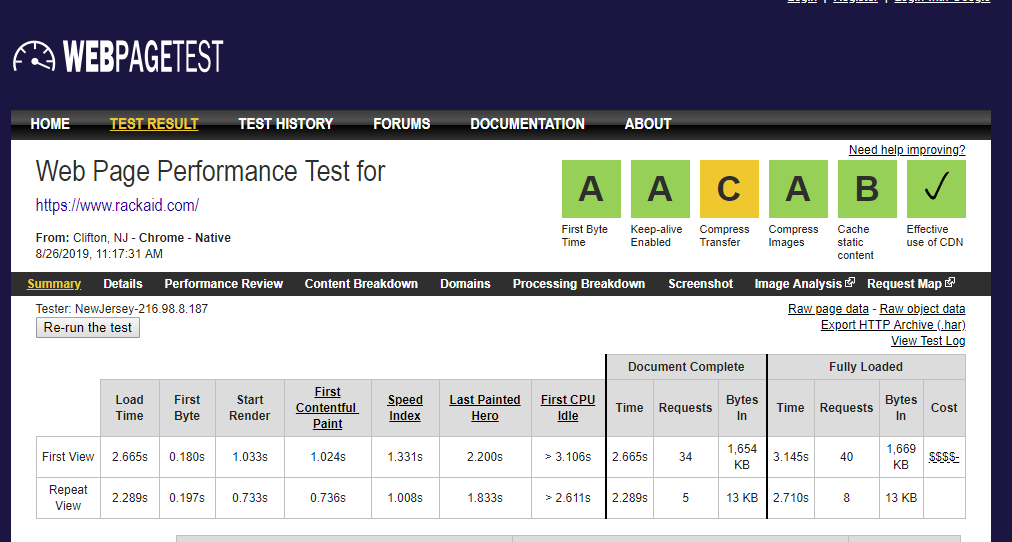This screenshot has height=542, width=1012.
Task: Open the Raw object data link
Action: (x=922, y=309)
